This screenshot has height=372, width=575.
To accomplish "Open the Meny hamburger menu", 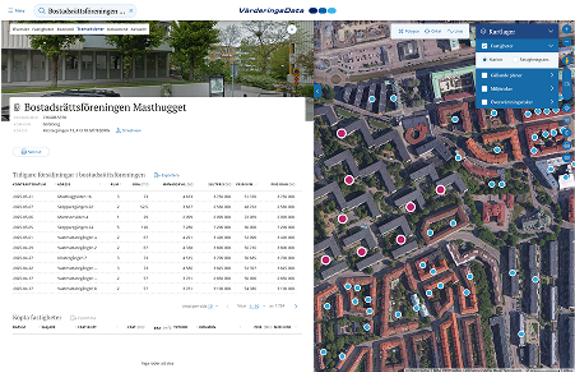I will pyautogui.click(x=17, y=11).
